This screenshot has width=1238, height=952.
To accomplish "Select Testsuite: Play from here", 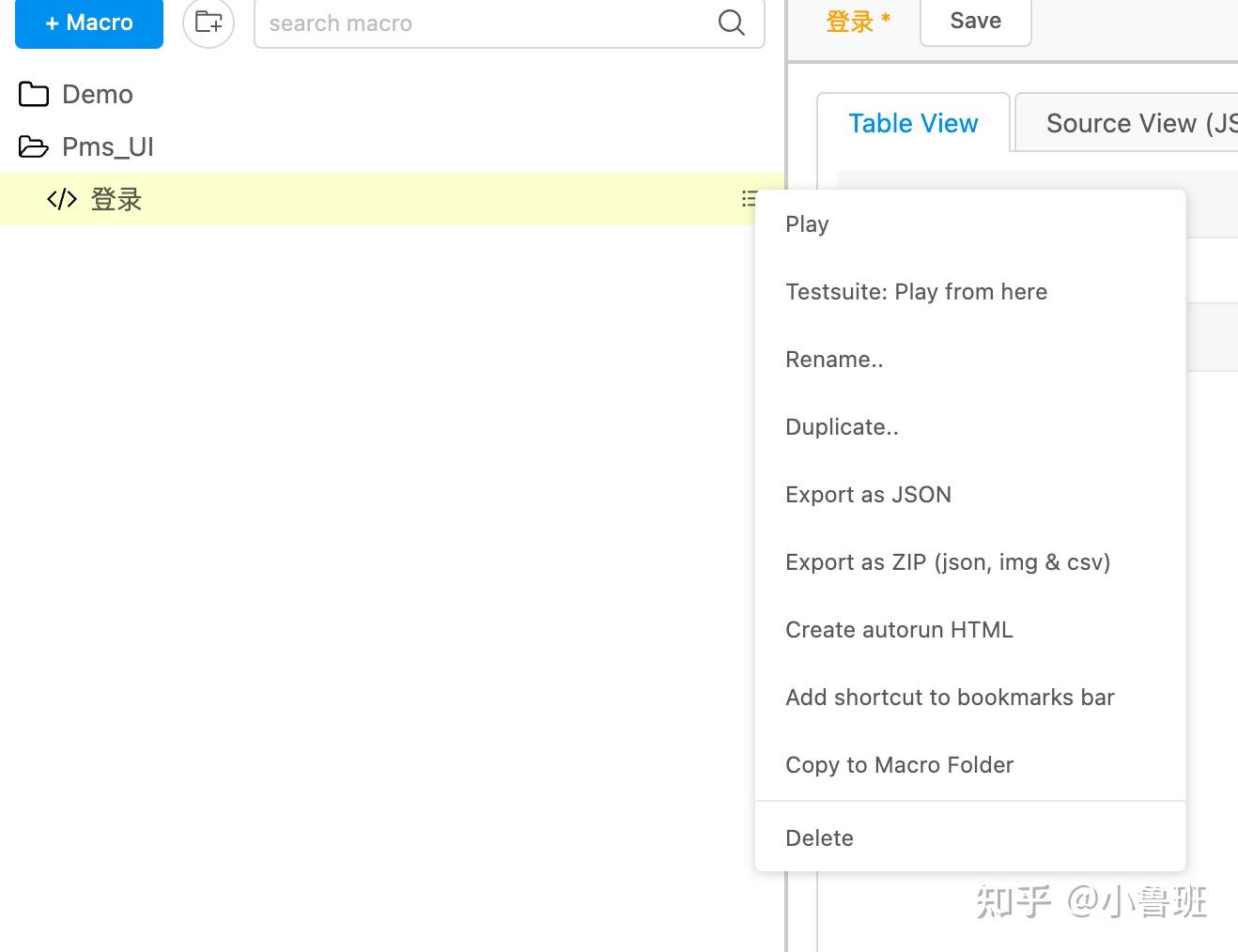I will 916,292.
